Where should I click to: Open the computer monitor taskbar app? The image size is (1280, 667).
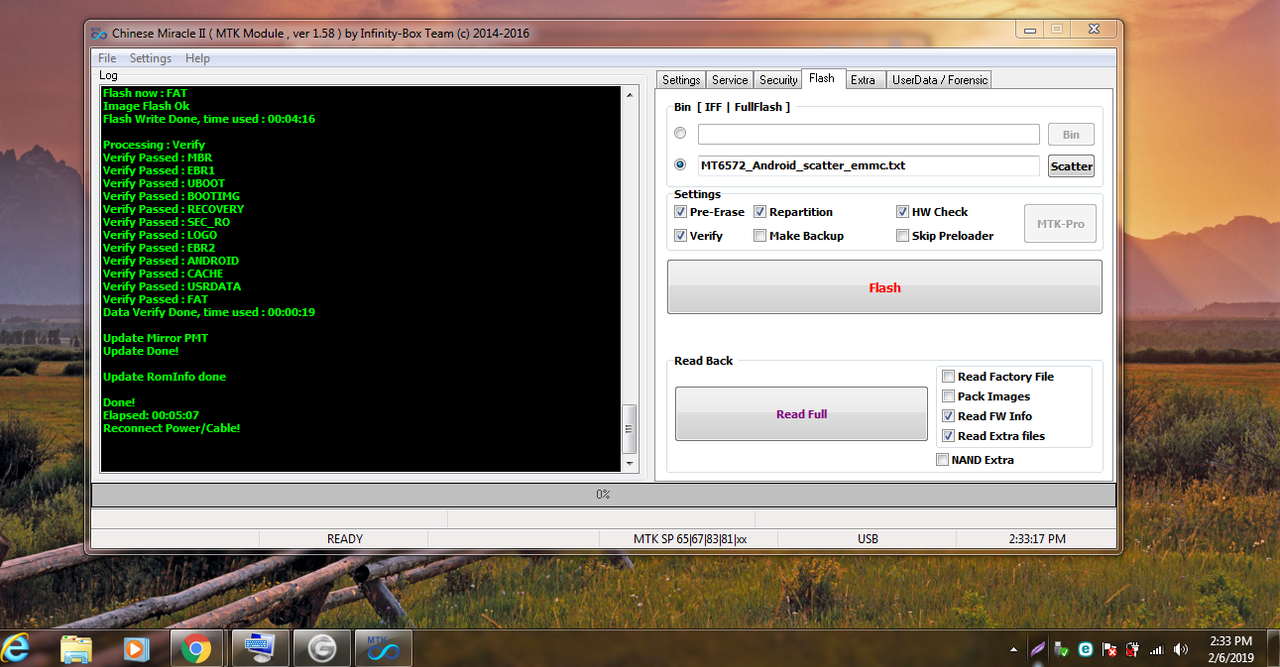pyautogui.click(x=260, y=648)
